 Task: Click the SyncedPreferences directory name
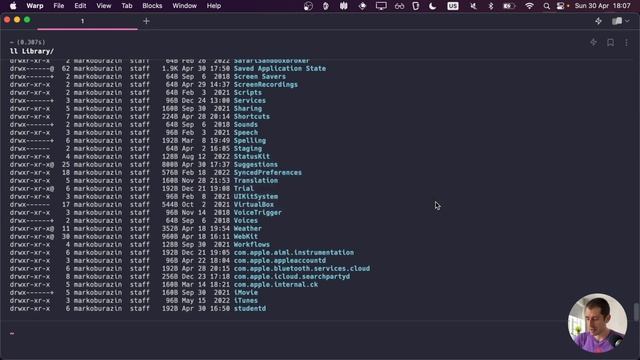pyautogui.click(x=268, y=173)
